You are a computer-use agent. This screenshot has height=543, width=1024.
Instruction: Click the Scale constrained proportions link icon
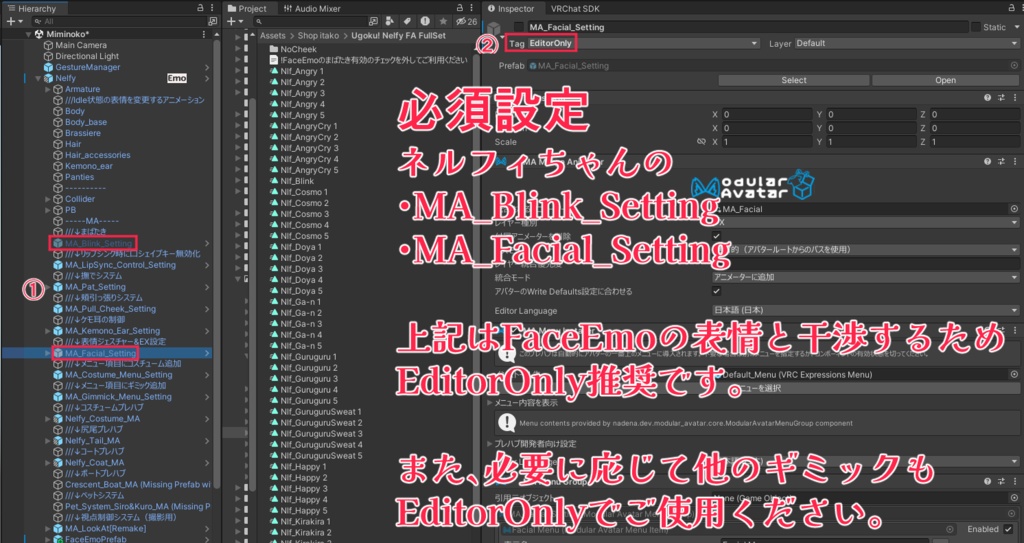coord(701,142)
